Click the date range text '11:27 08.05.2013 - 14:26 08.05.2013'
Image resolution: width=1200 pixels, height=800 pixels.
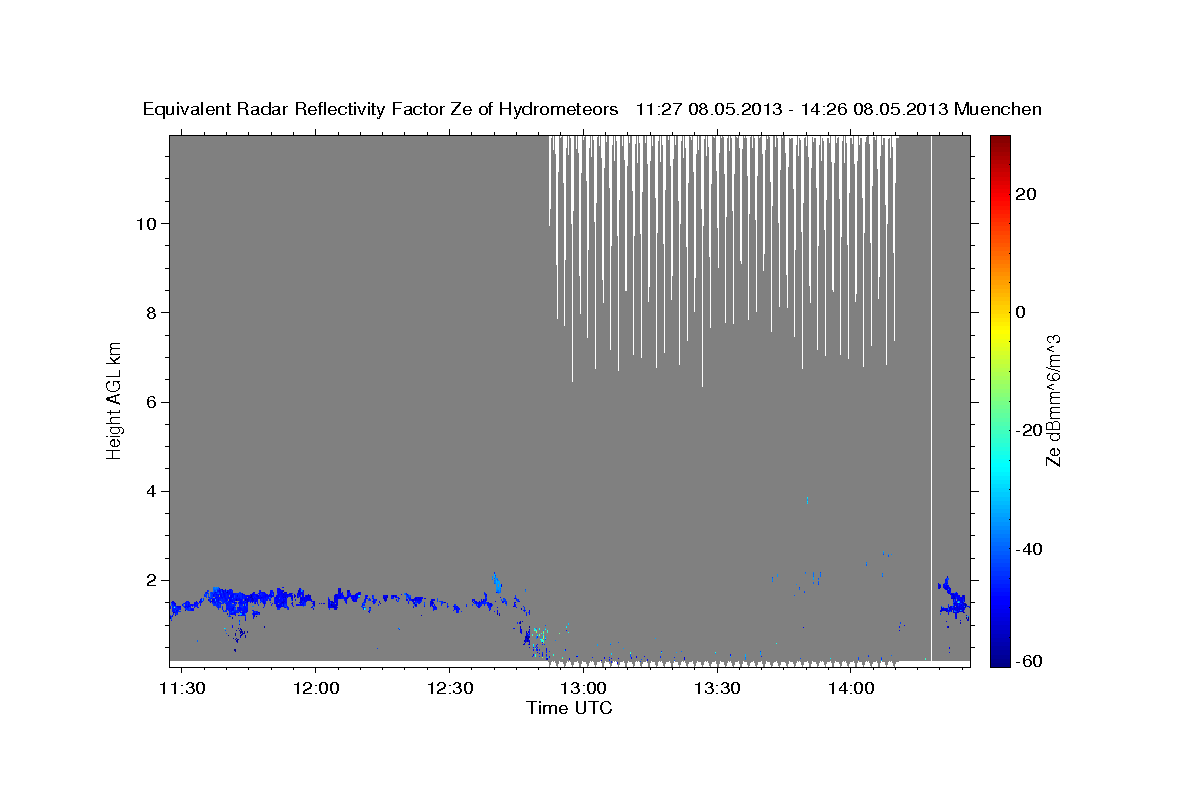792,109
